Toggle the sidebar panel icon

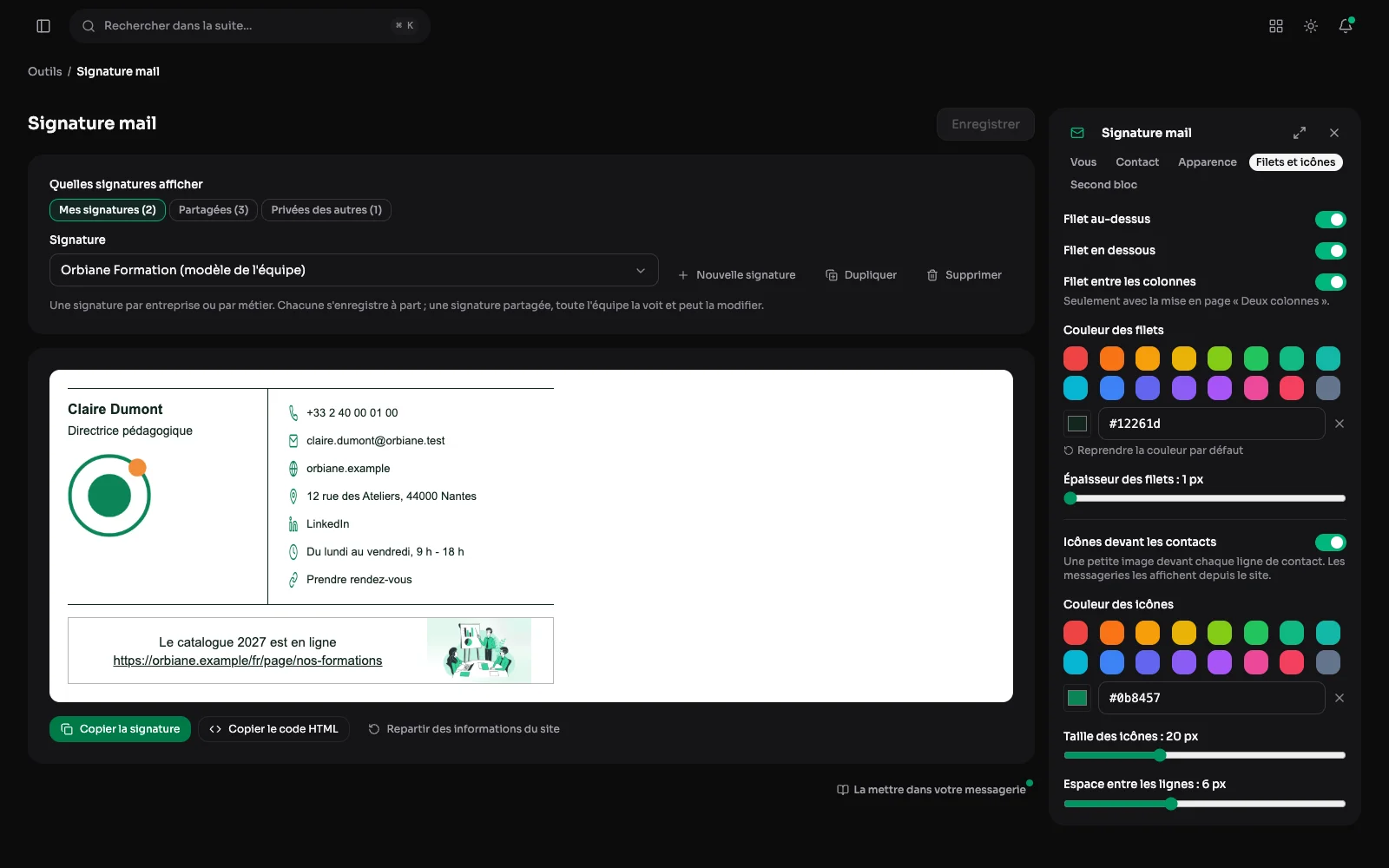pyautogui.click(x=43, y=26)
